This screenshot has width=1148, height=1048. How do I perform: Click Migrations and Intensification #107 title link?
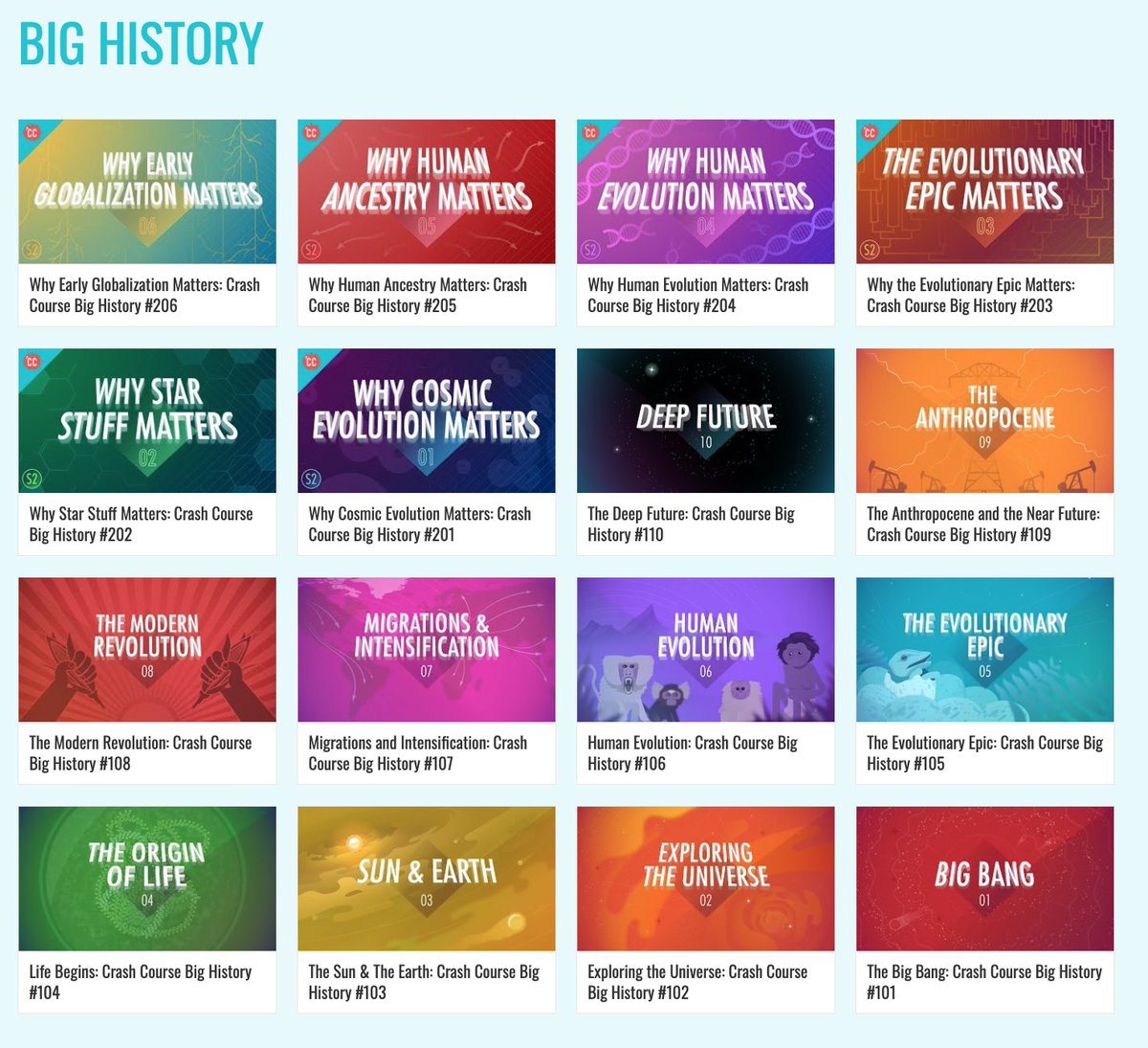click(418, 753)
